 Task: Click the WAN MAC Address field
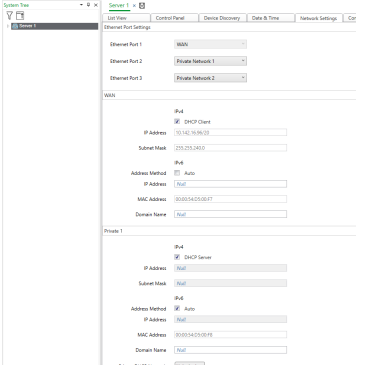[230, 199]
